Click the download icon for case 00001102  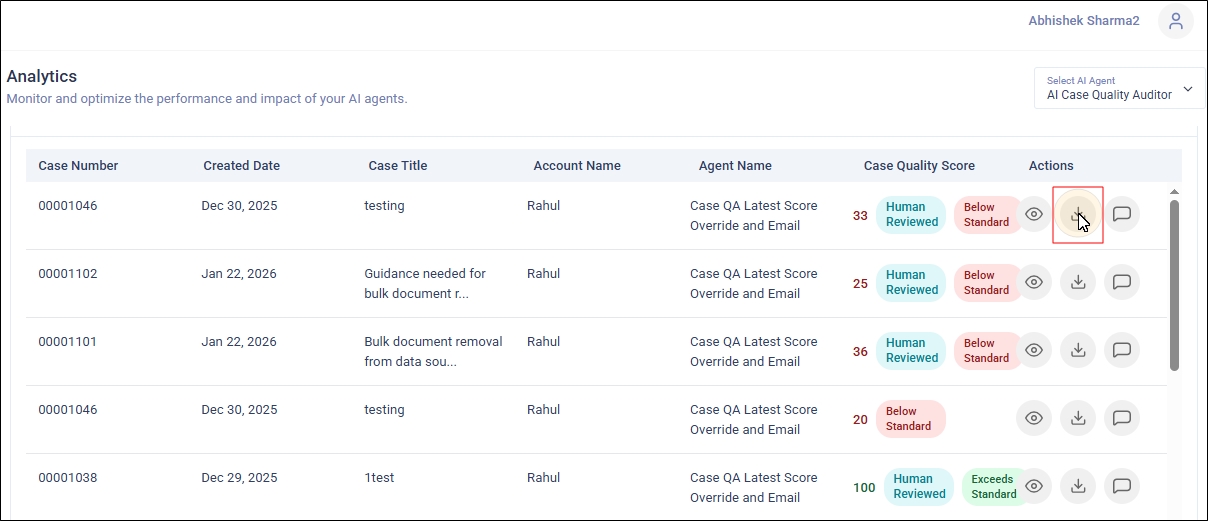1078,282
